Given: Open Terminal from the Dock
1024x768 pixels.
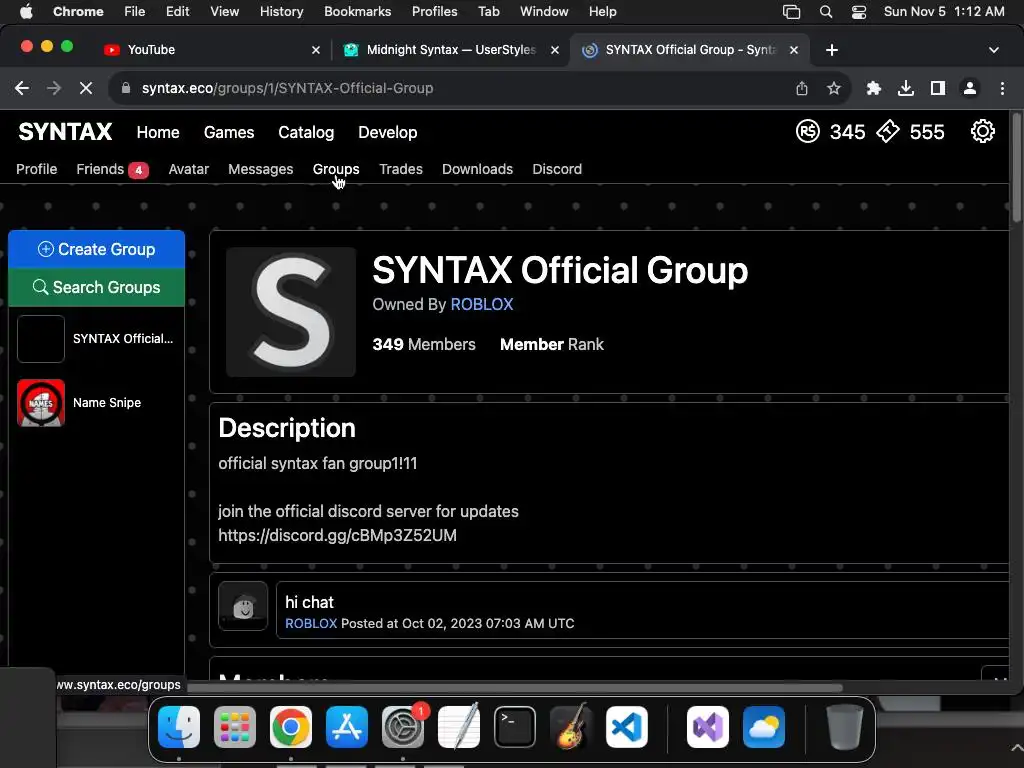Looking at the screenshot, I should click(x=515, y=727).
